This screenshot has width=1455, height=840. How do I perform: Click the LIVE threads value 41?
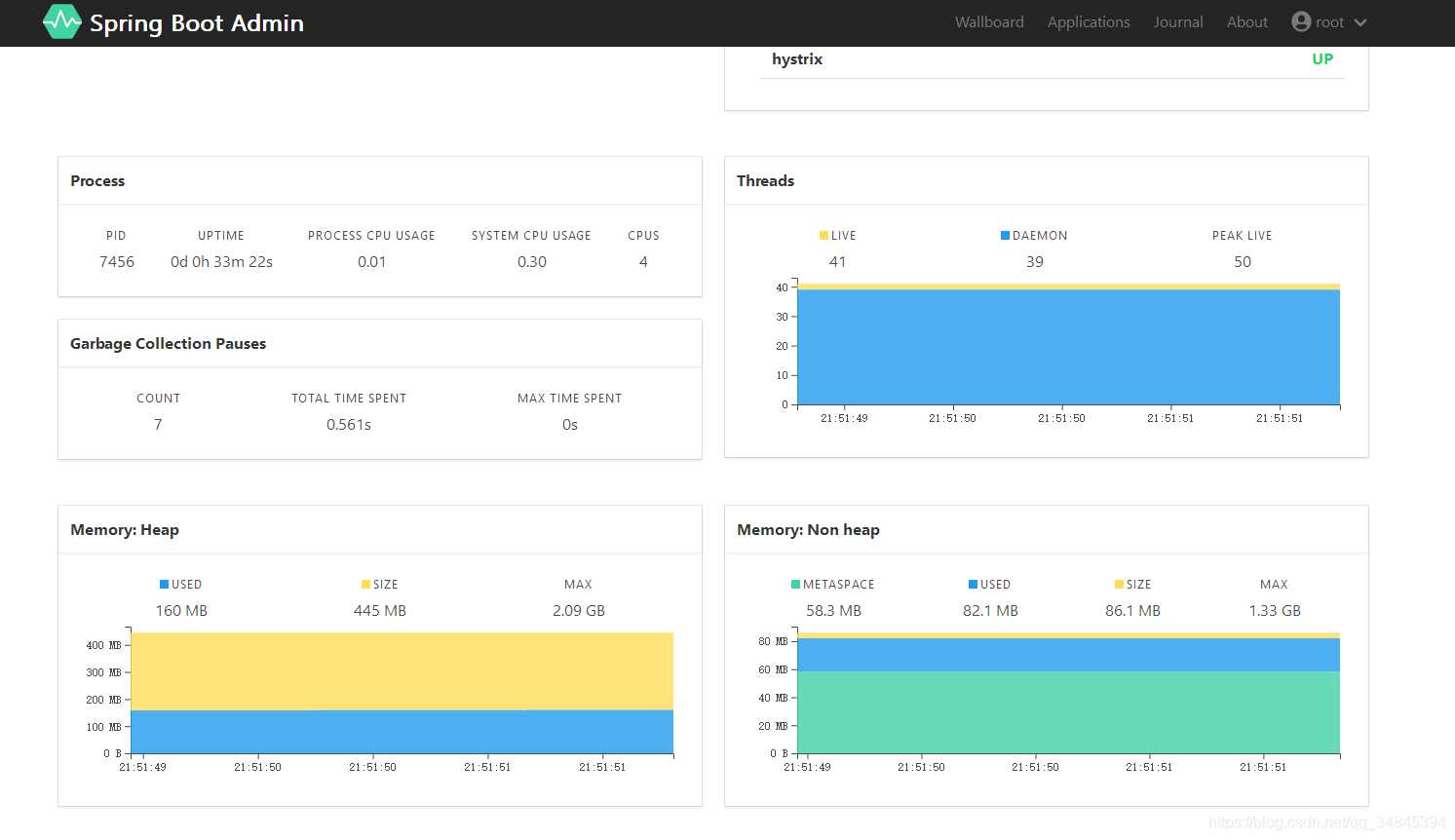coord(837,262)
